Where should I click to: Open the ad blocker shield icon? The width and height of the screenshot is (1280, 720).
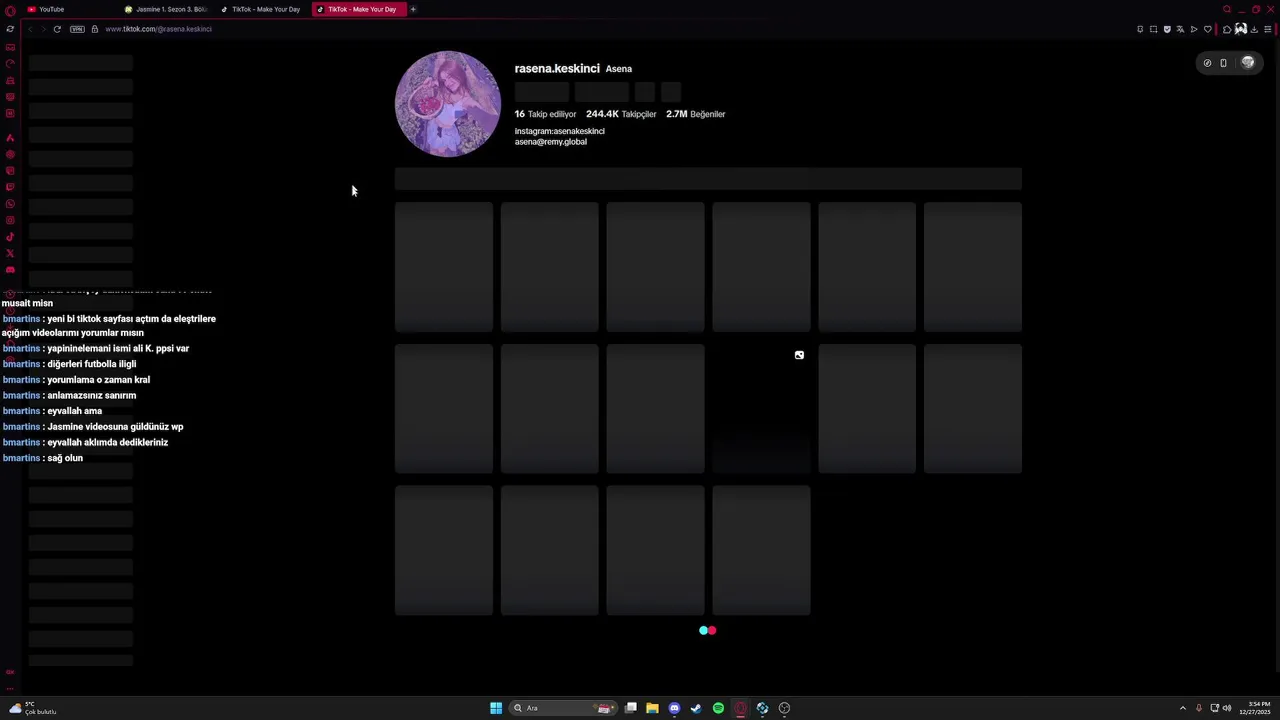tap(1167, 29)
